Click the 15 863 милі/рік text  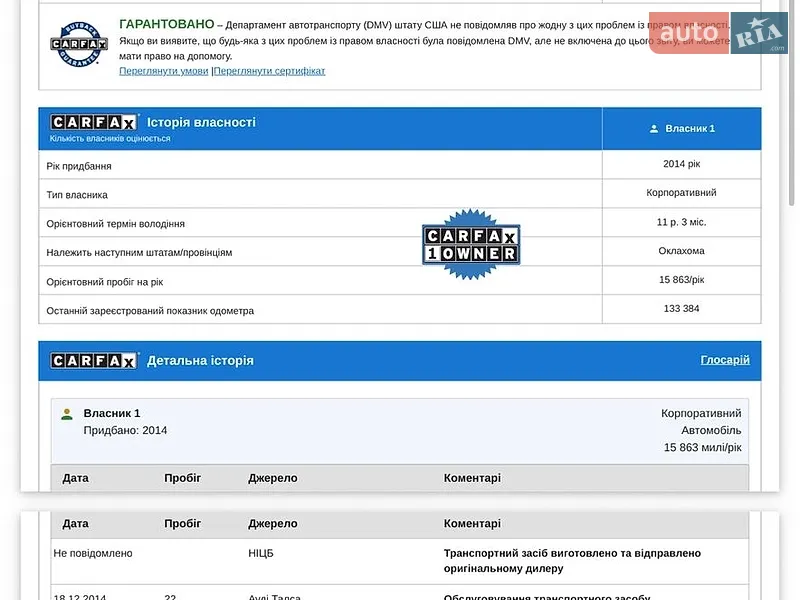pos(703,447)
